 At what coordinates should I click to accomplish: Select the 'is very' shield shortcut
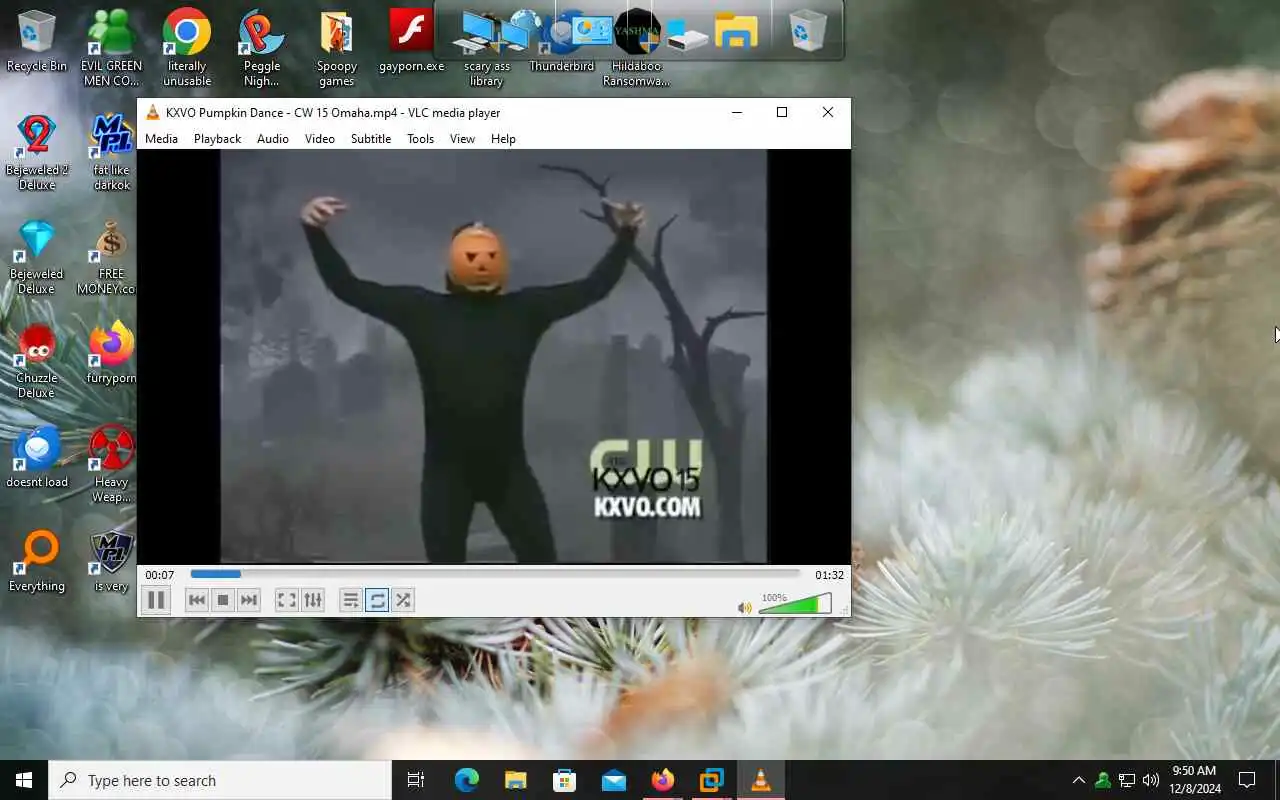111,561
